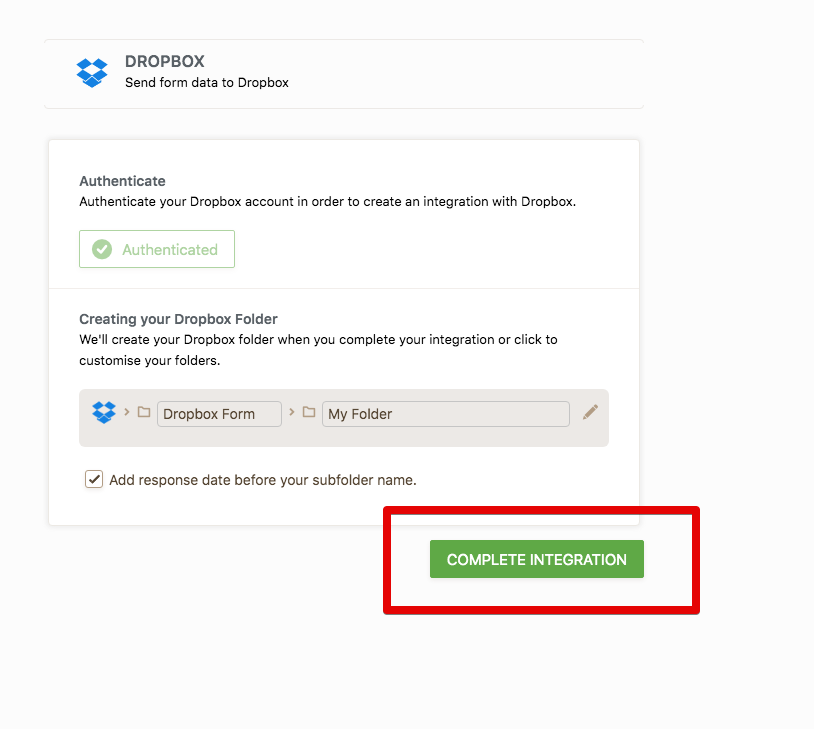
Task: Uncheck Add response date checkbox
Action: pos(94,479)
